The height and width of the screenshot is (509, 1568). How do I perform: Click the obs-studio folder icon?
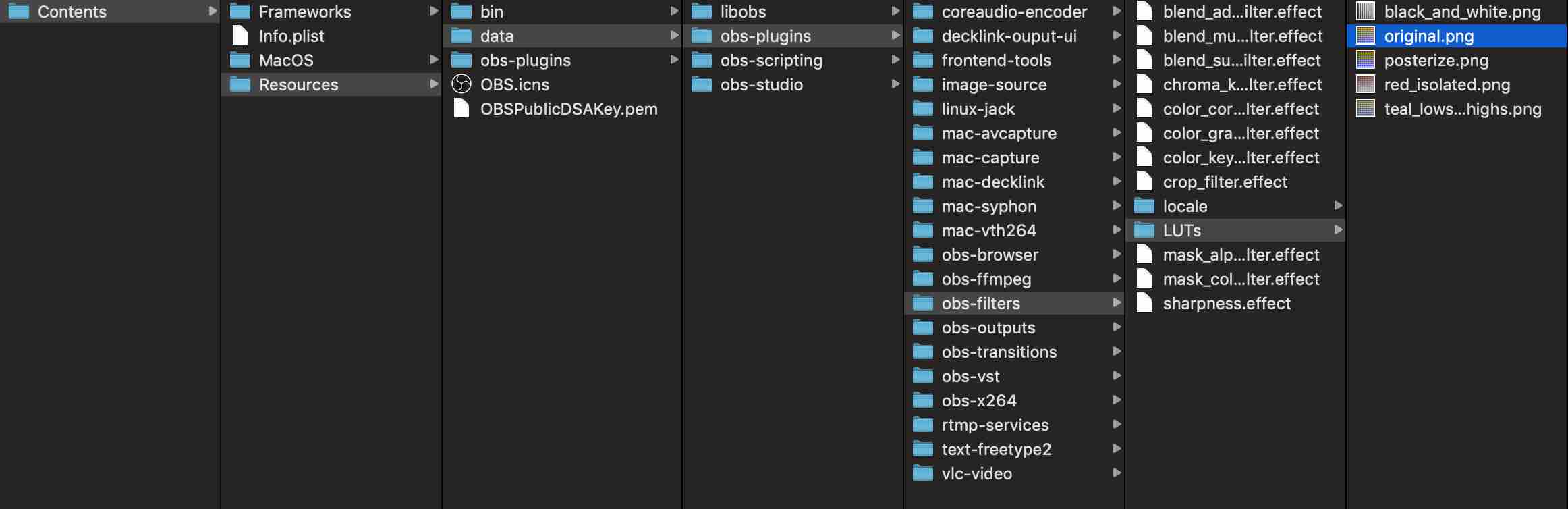tap(702, 84)
